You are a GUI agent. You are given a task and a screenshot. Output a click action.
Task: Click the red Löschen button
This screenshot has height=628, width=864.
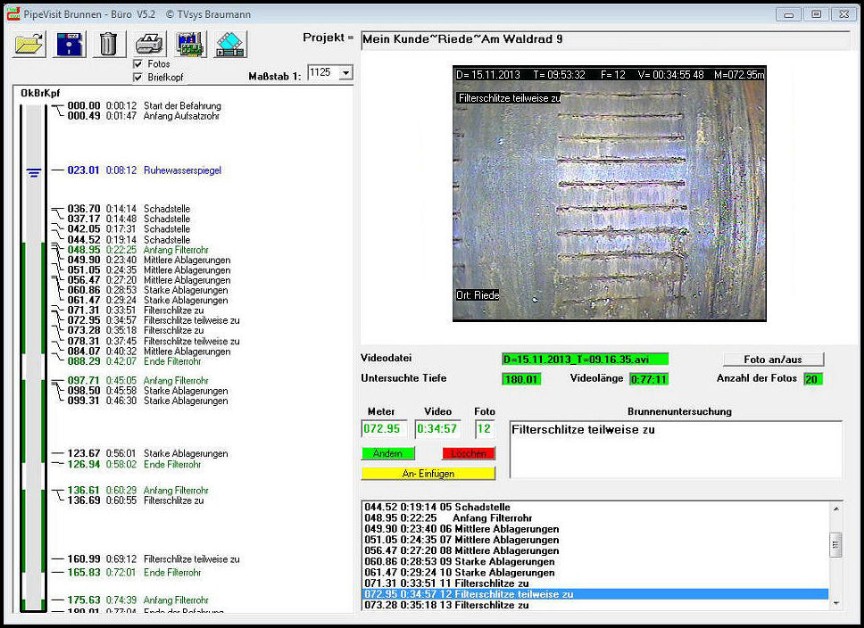click(x=468, y=453)
